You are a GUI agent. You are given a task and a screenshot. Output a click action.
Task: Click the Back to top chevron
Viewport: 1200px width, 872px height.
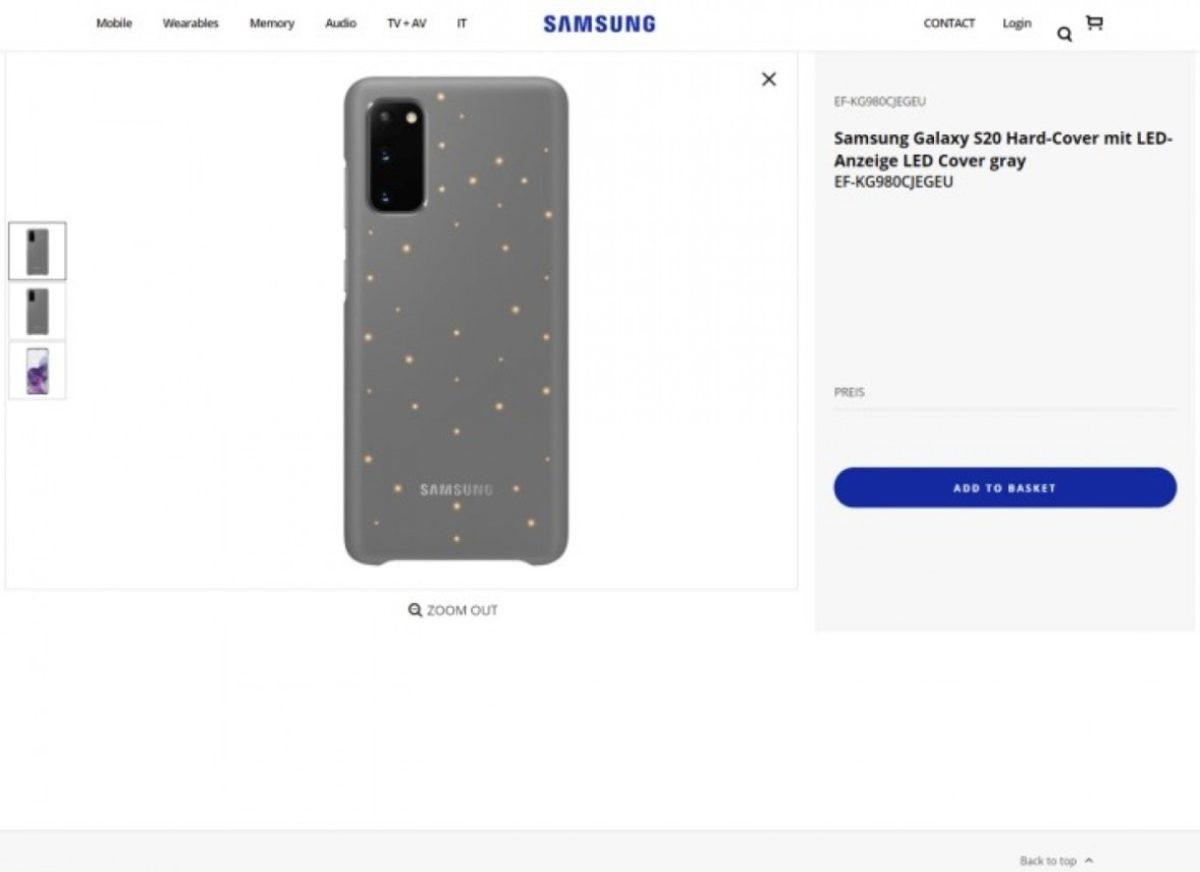coord(1089,860)
